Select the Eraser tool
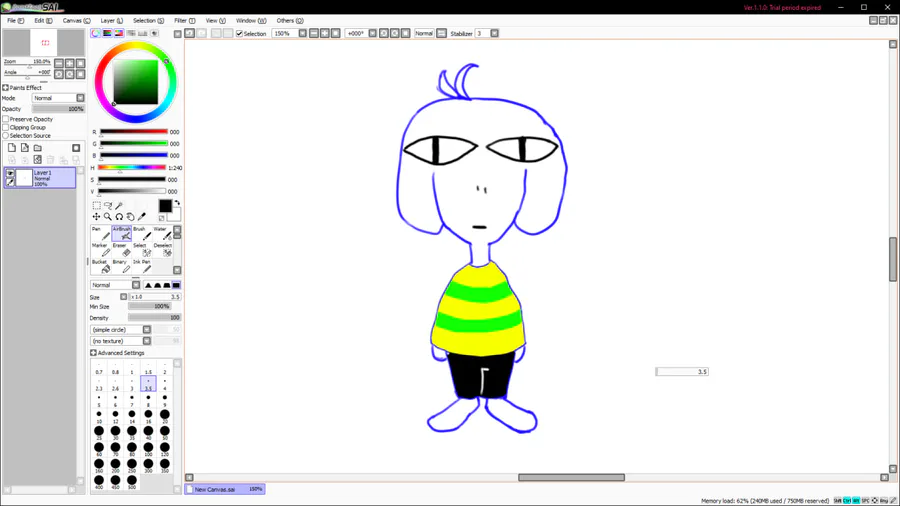 click(122, 250)
